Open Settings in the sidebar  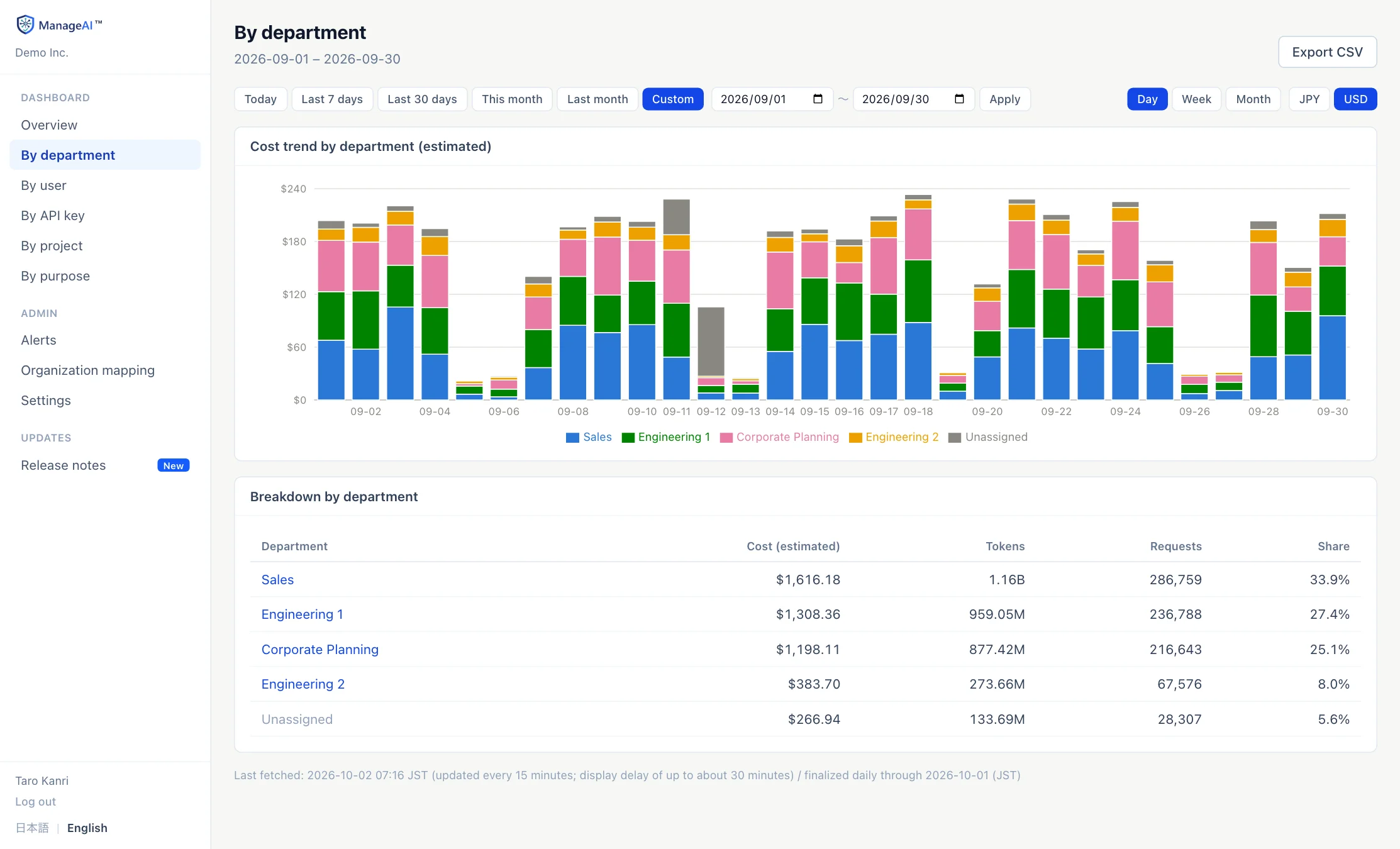tap(105, 400)
